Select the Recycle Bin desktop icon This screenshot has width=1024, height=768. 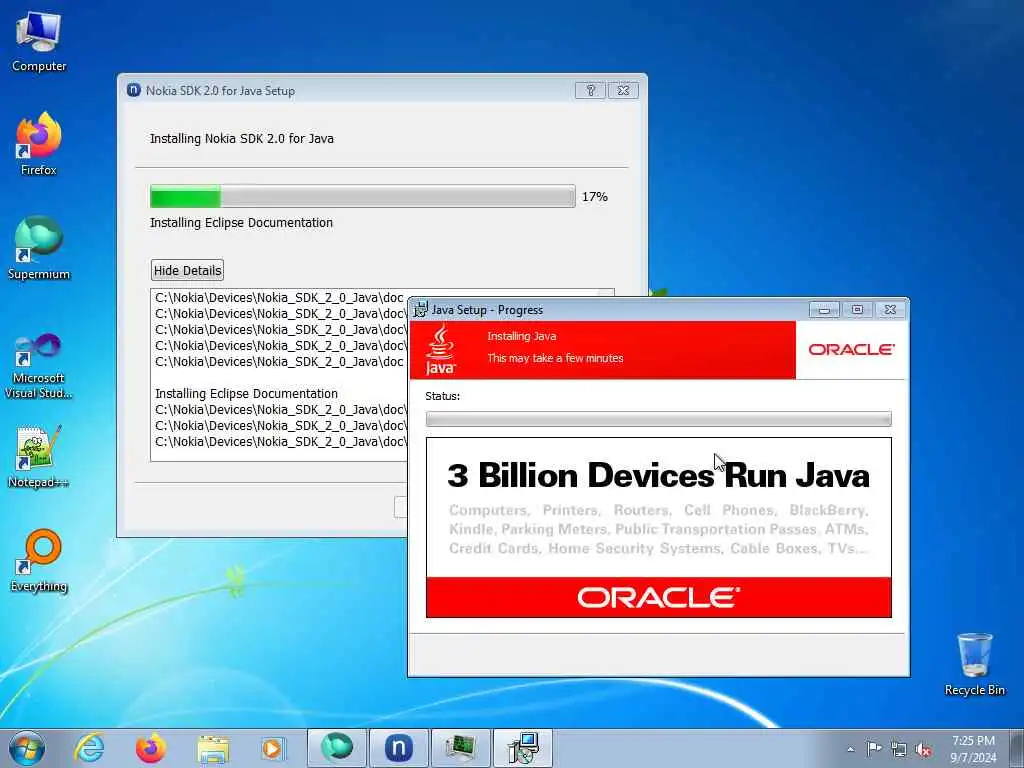pos(974,664)
